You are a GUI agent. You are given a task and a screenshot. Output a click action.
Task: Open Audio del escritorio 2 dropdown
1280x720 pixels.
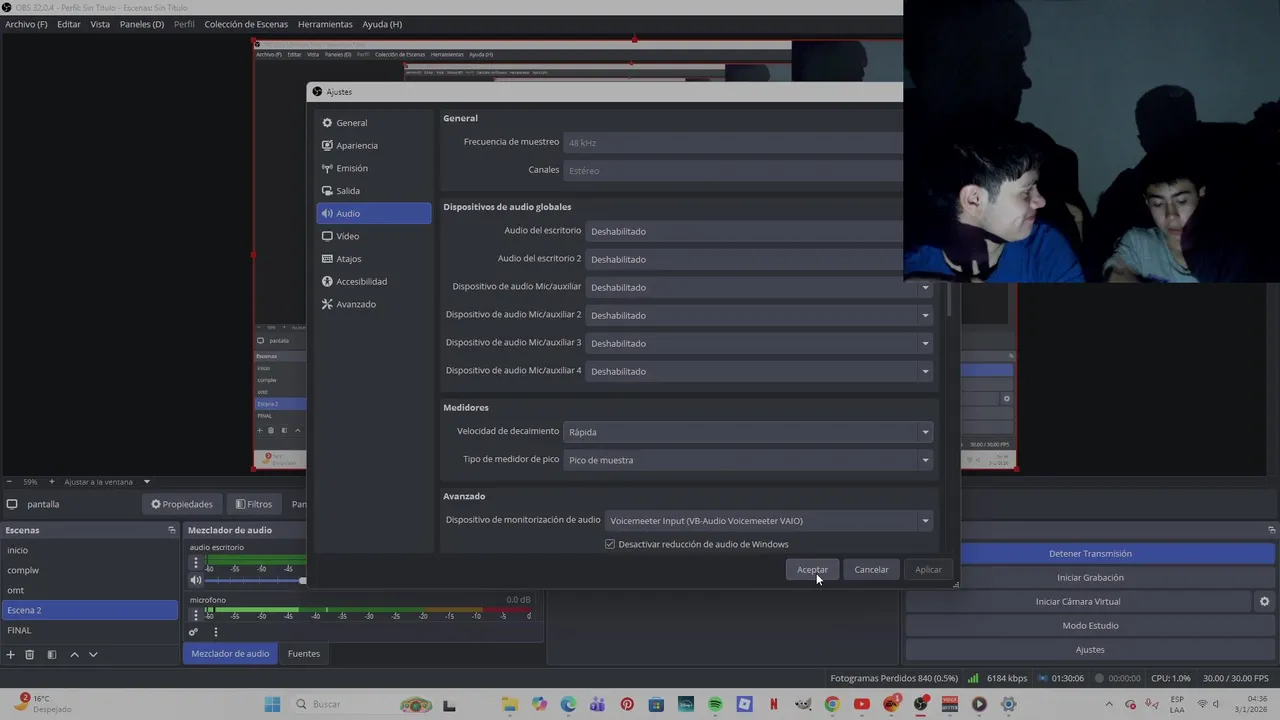pyautogui.click(x=744, y=259)
